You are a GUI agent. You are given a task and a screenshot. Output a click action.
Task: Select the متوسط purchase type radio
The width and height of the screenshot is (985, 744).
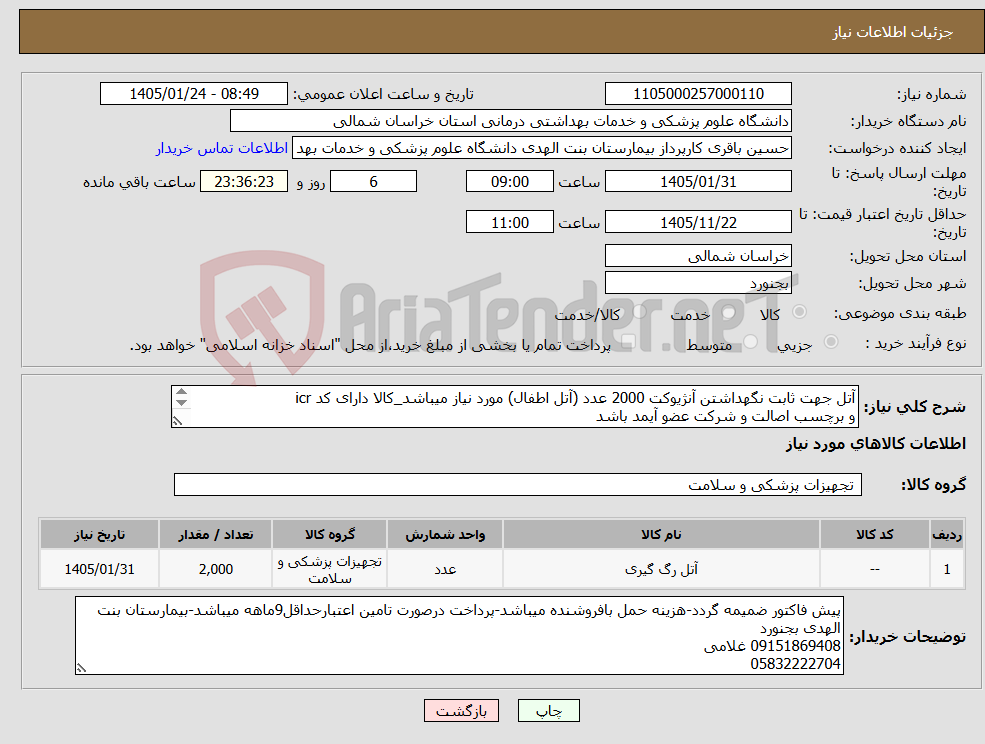[751, 342]
